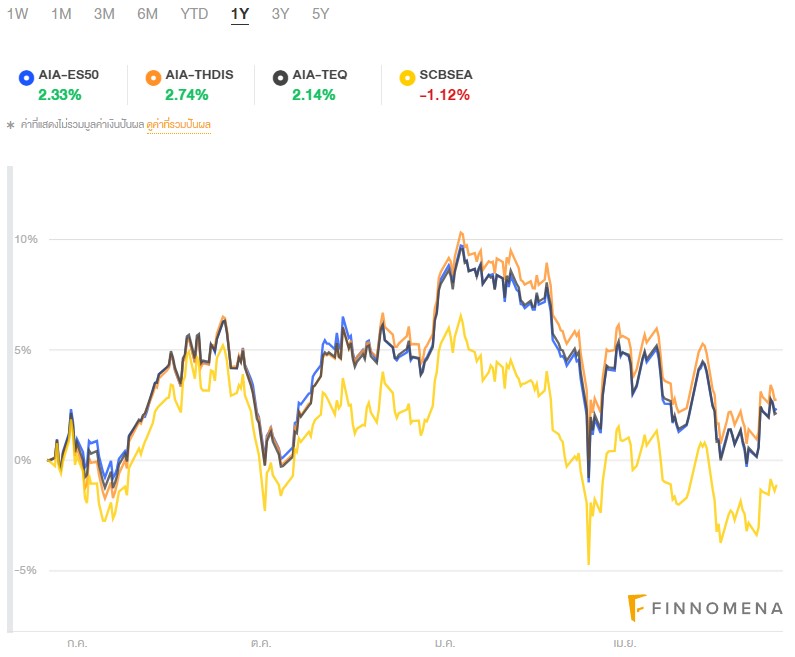Viewport: 795px width, 657px height.
Task: Show the 3Y performance range
Action: click(x=281, y=14)
